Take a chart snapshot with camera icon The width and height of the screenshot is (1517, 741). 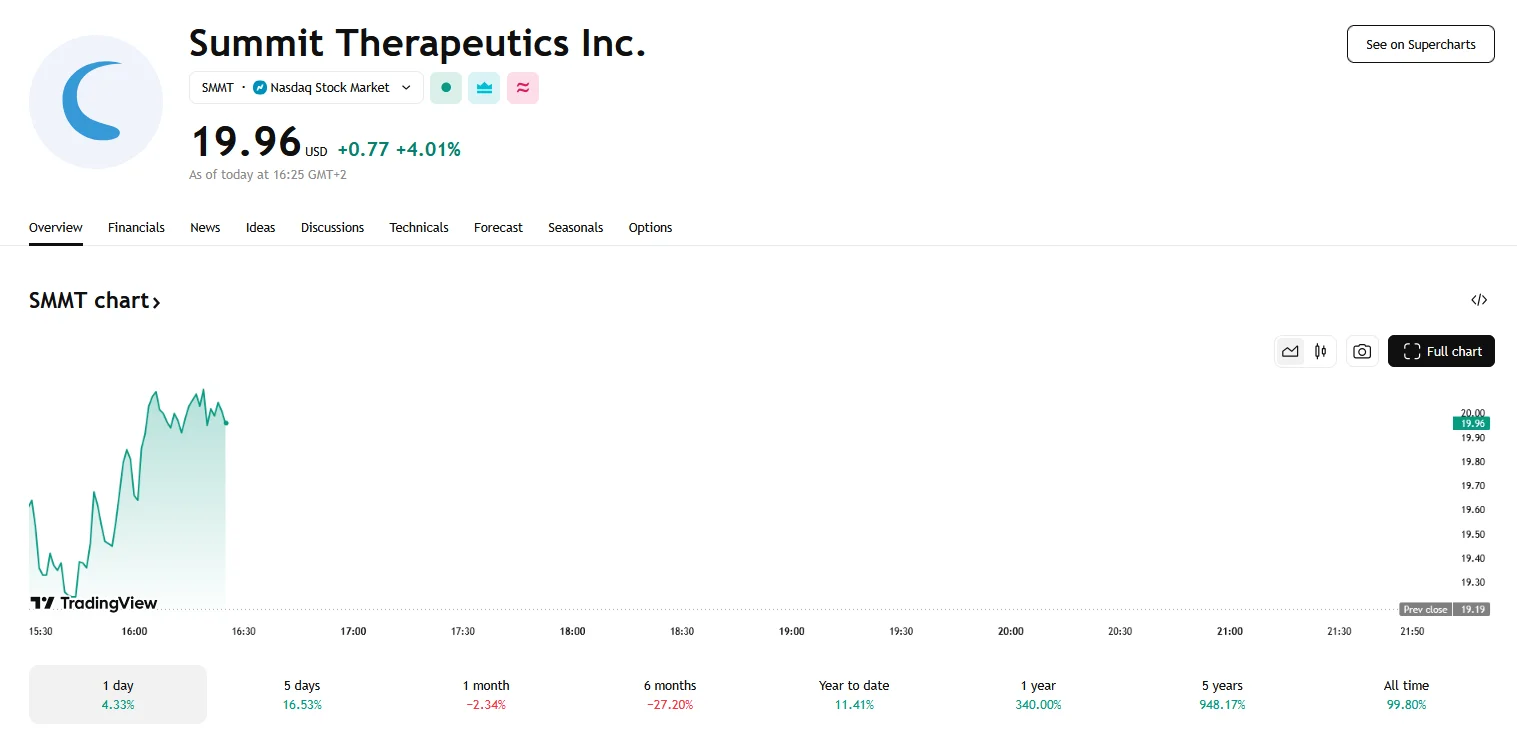1361,351
